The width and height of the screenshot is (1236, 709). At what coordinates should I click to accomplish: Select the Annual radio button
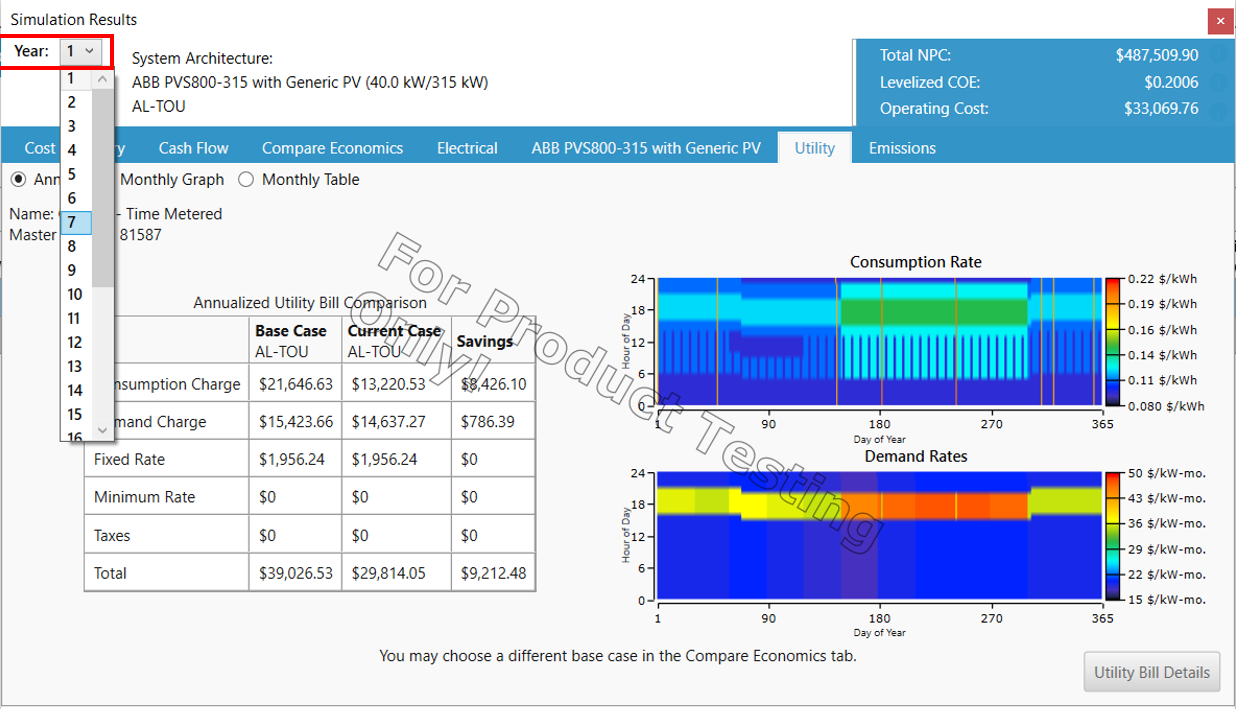tap(18, 180)
